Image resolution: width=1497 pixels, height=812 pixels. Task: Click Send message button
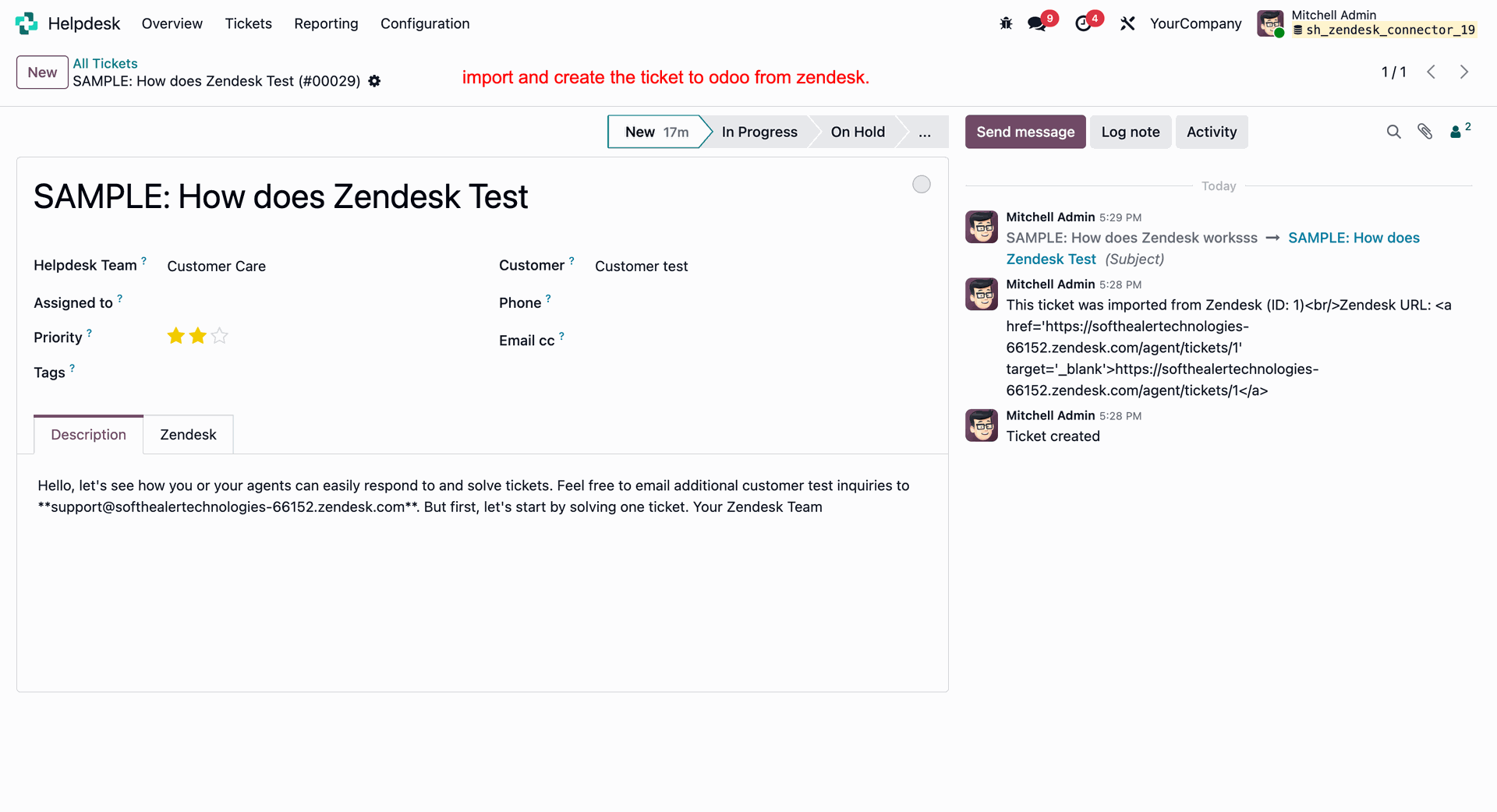[x=1025, y=132]
